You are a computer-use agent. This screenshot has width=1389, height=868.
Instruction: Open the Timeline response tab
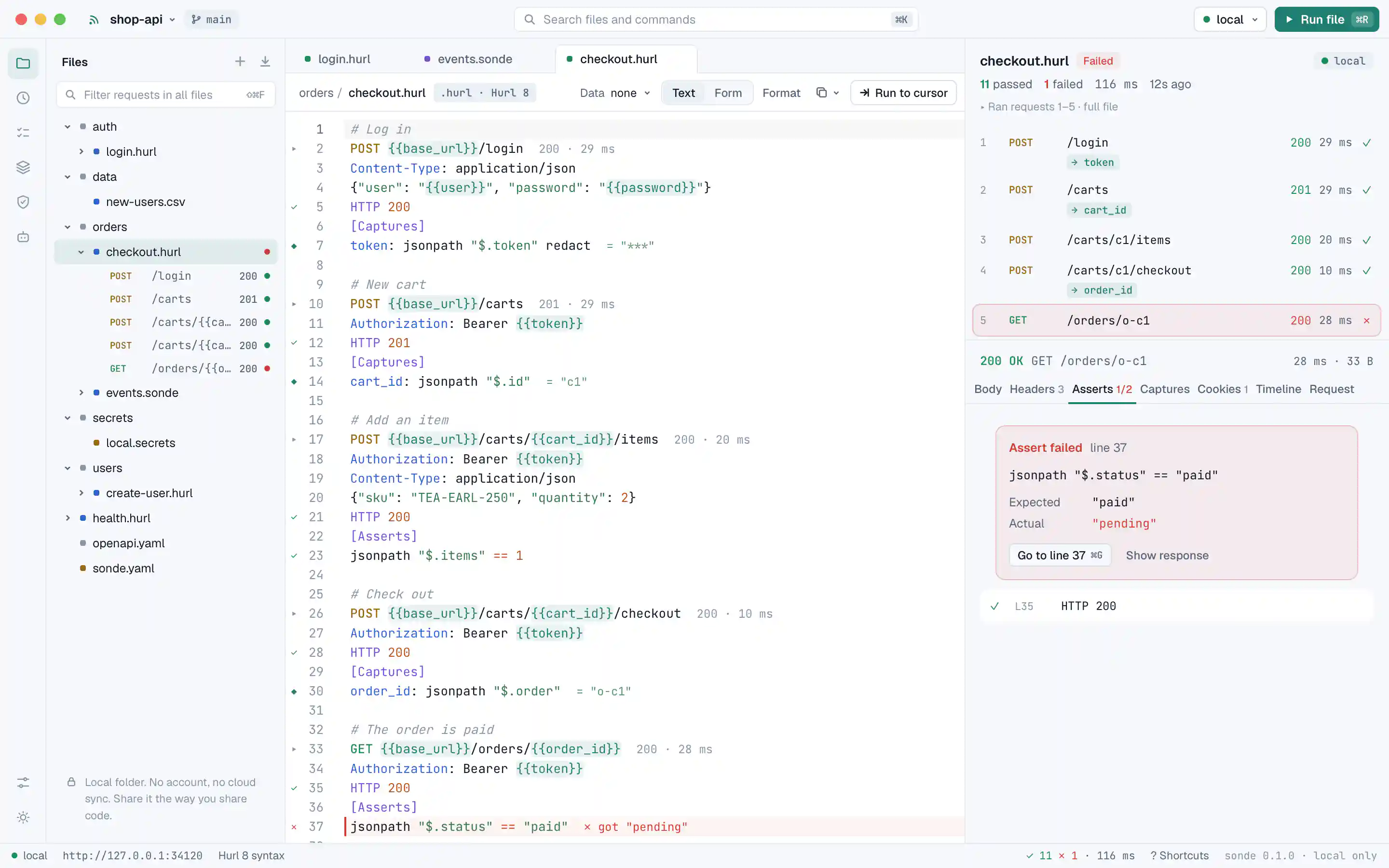[x=1278, y=389]
